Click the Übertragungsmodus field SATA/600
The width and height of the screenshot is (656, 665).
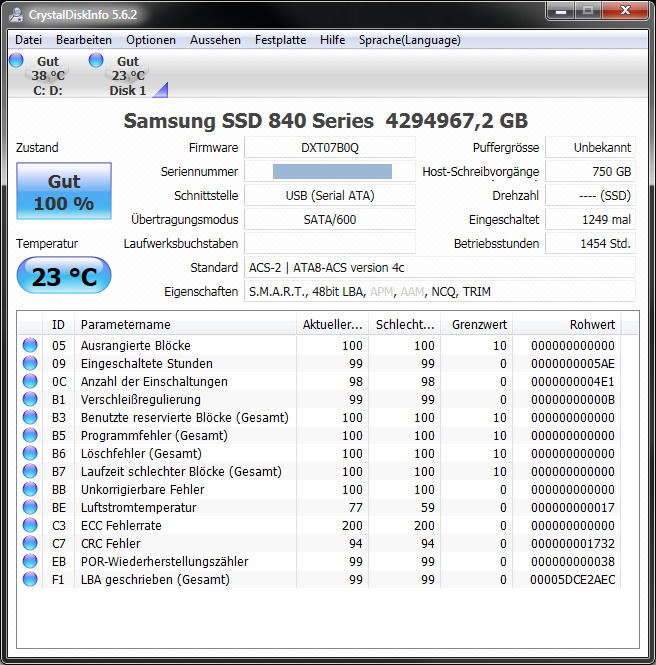point(330,220)
